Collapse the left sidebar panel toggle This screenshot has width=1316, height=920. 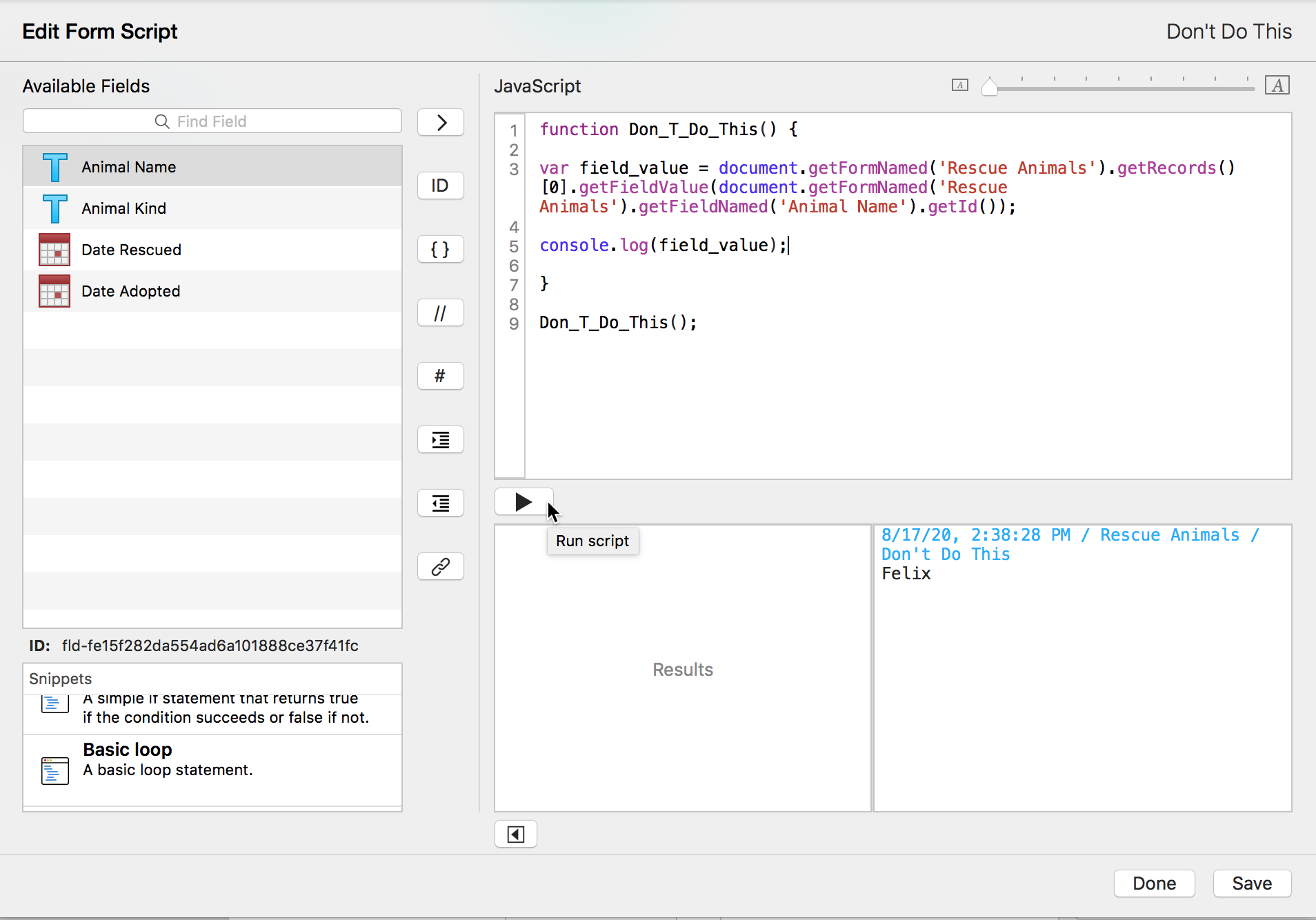pos(516,834)
